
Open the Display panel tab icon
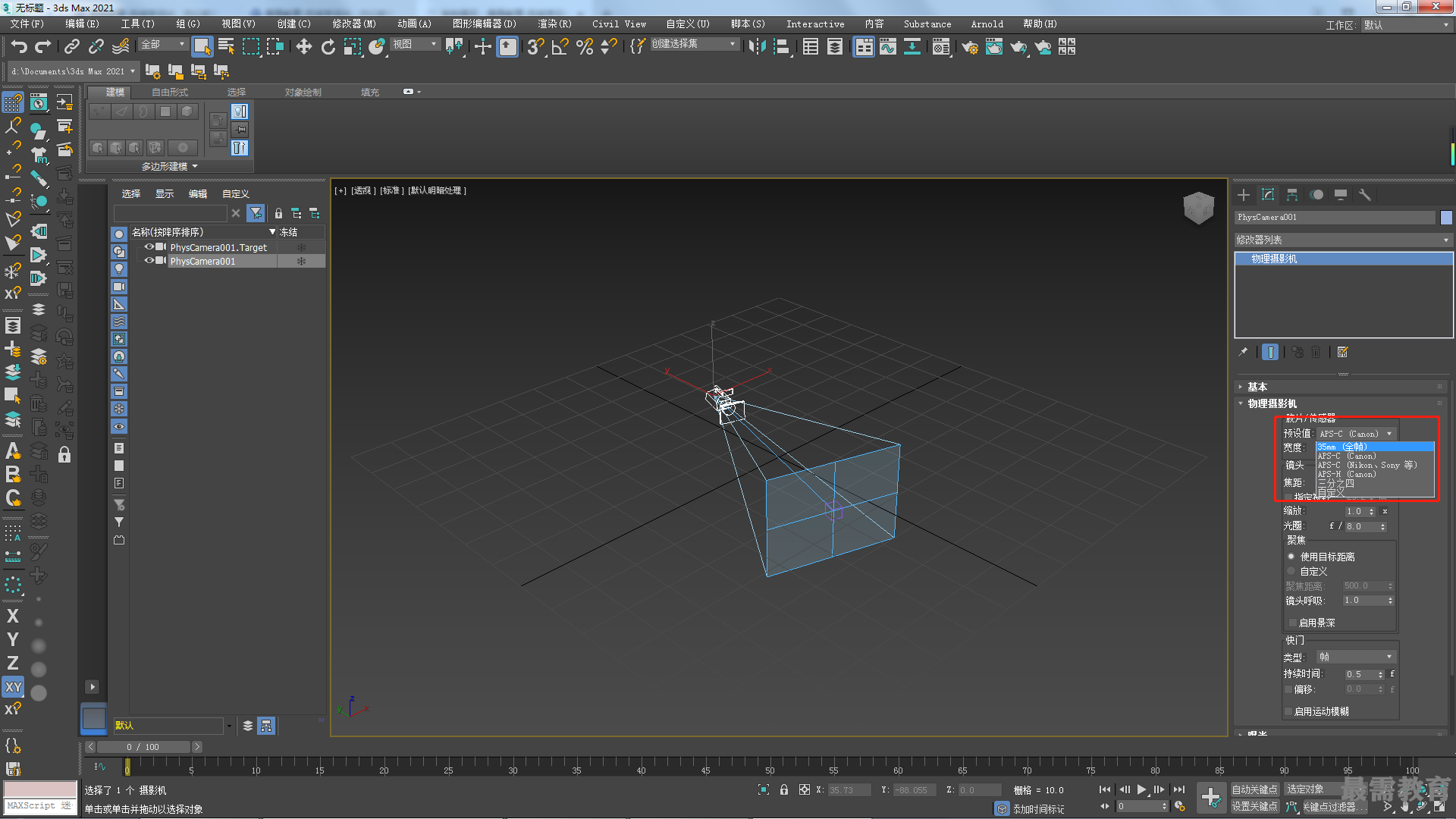point(1341,195)
